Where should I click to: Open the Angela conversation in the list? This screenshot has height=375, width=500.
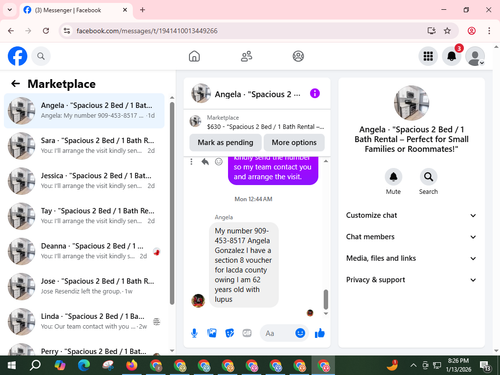(84, 111)
